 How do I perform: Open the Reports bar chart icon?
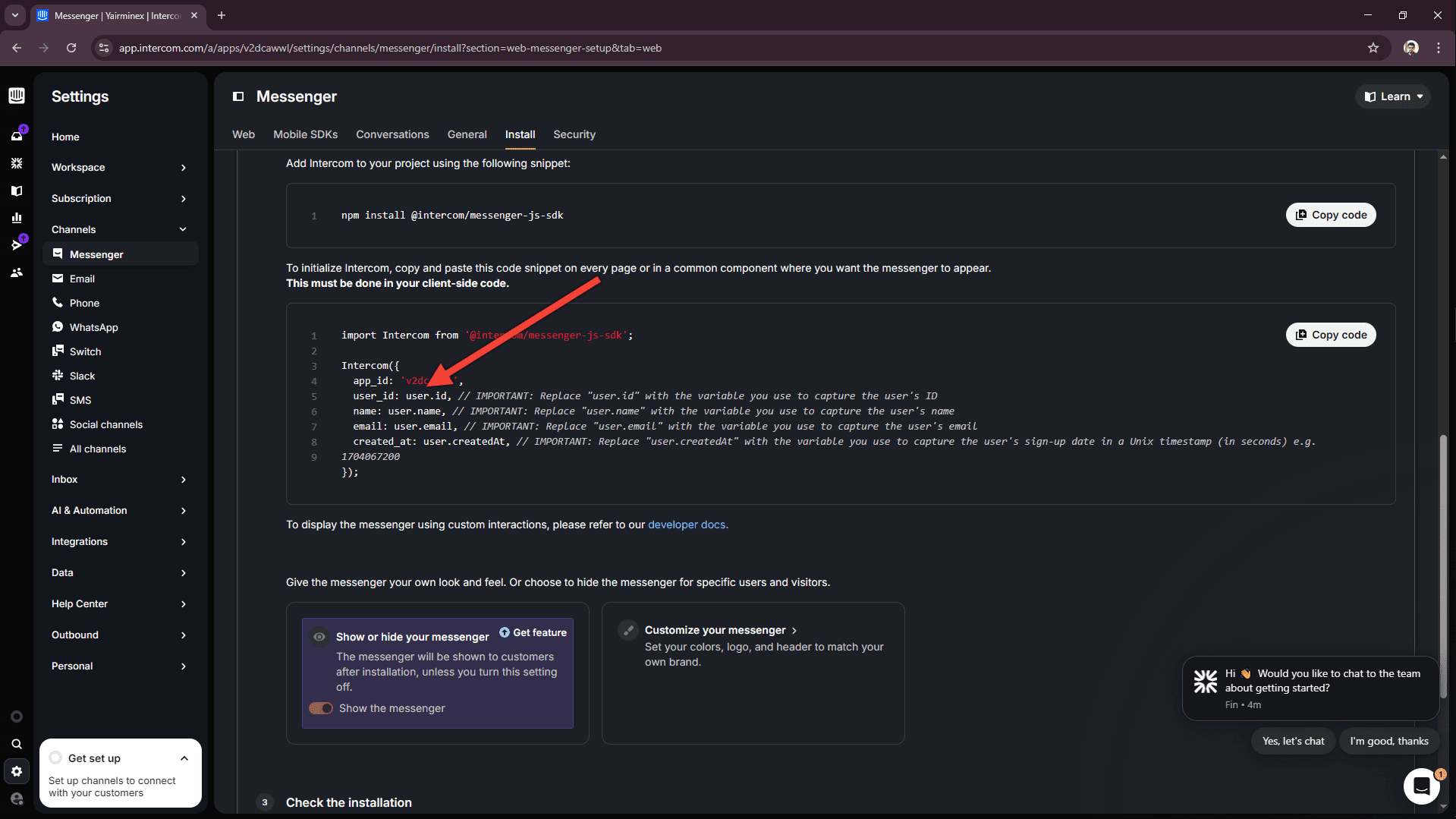[x=17, y=218]
